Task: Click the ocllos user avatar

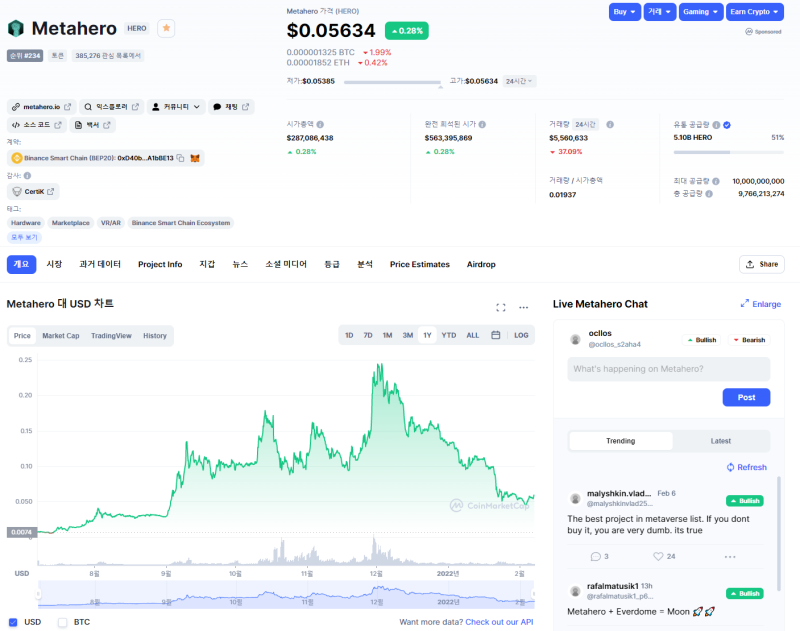Action: pos(576,339)
